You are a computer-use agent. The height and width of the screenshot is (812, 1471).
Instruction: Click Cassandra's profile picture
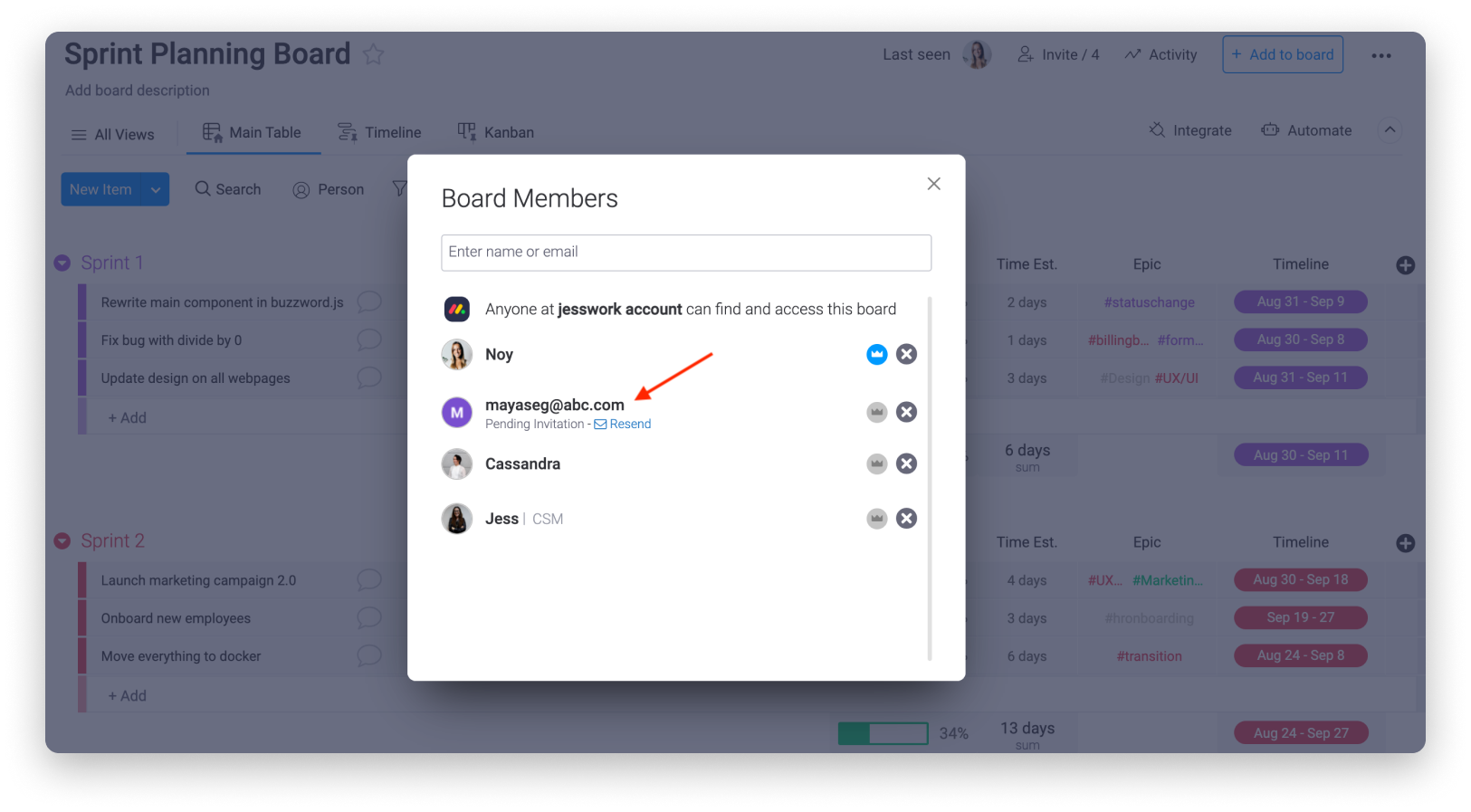pyautogui.click(x=457, y=464)
